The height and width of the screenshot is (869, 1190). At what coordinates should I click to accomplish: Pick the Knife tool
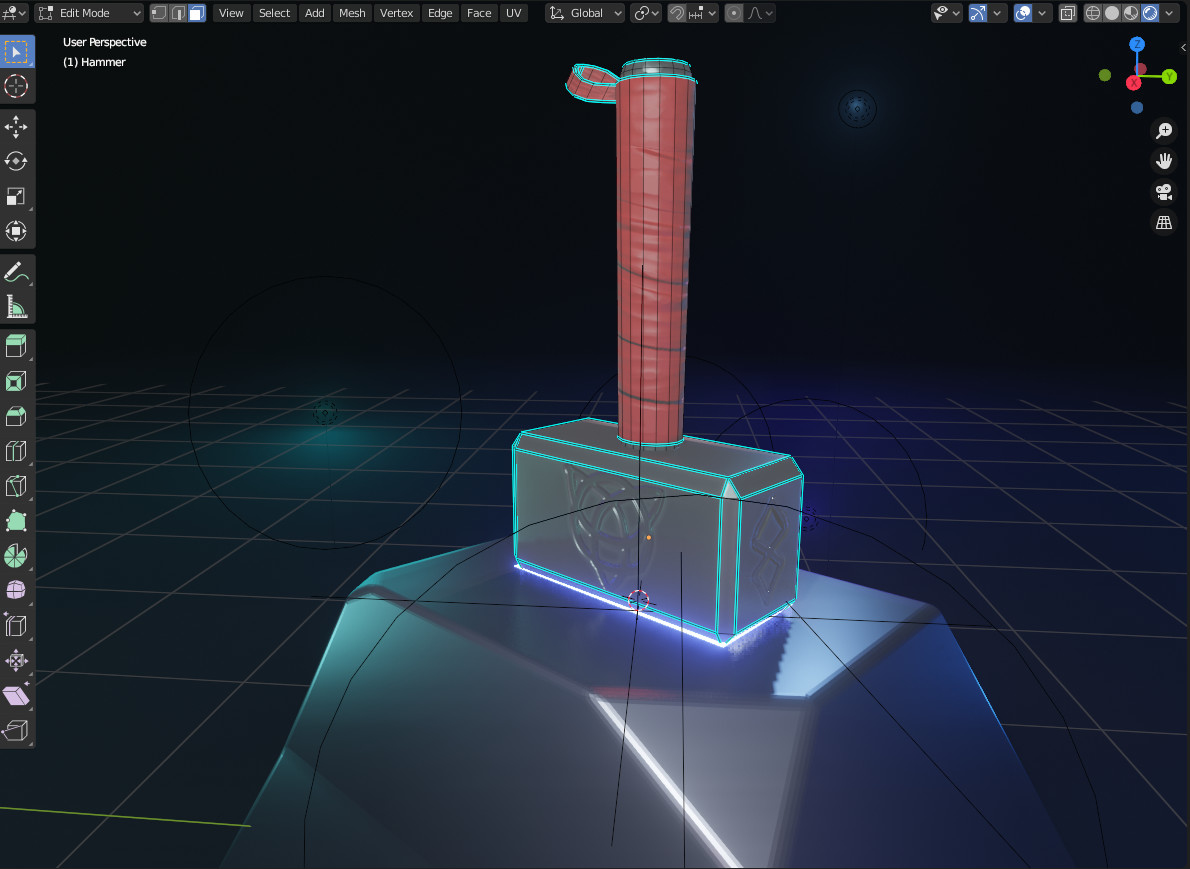17,486
